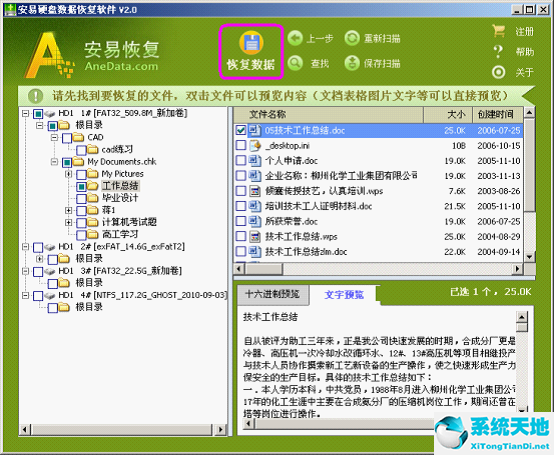Screen dimensions: 554x455
Task: Click the 文件名称 column header
Action: click(x=329, y=114)
